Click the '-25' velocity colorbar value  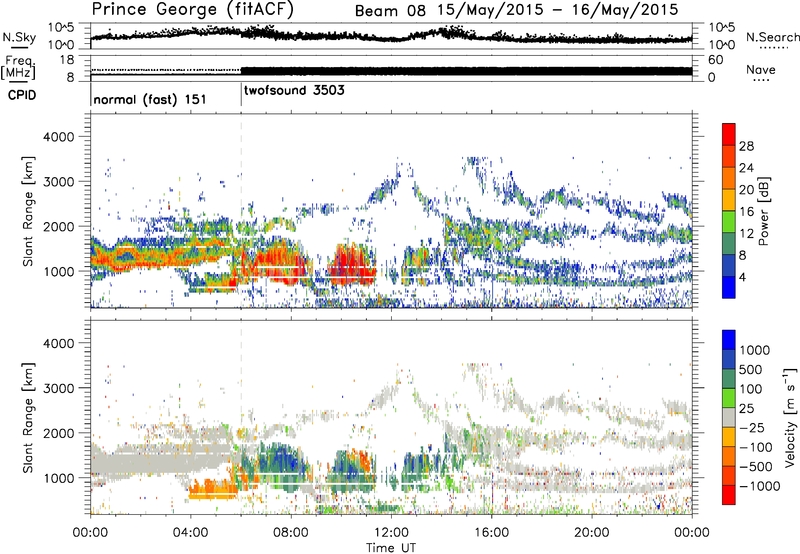(x=752, y=428)
